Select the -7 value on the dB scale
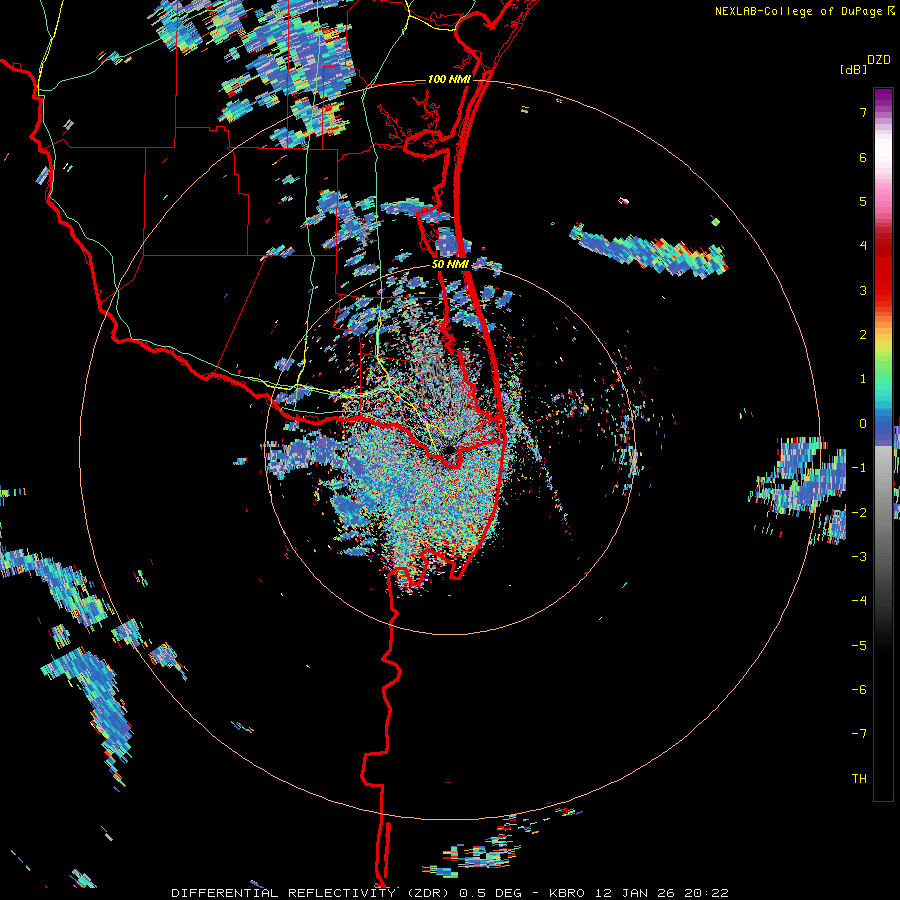 point(859,734)
